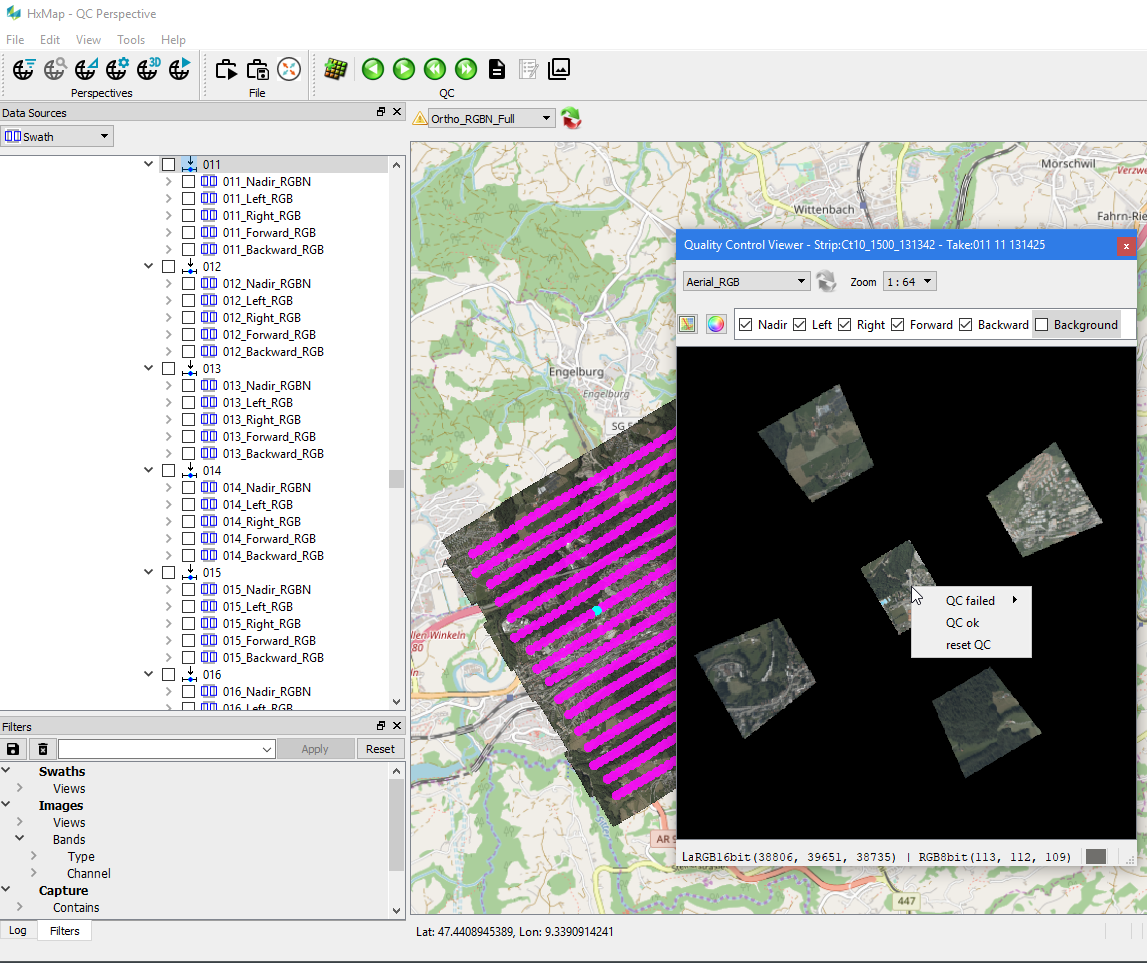Uncheck the Nadir checkbox
The width and height of the screenshot is (1147, 963).
(x=745, y=325)
